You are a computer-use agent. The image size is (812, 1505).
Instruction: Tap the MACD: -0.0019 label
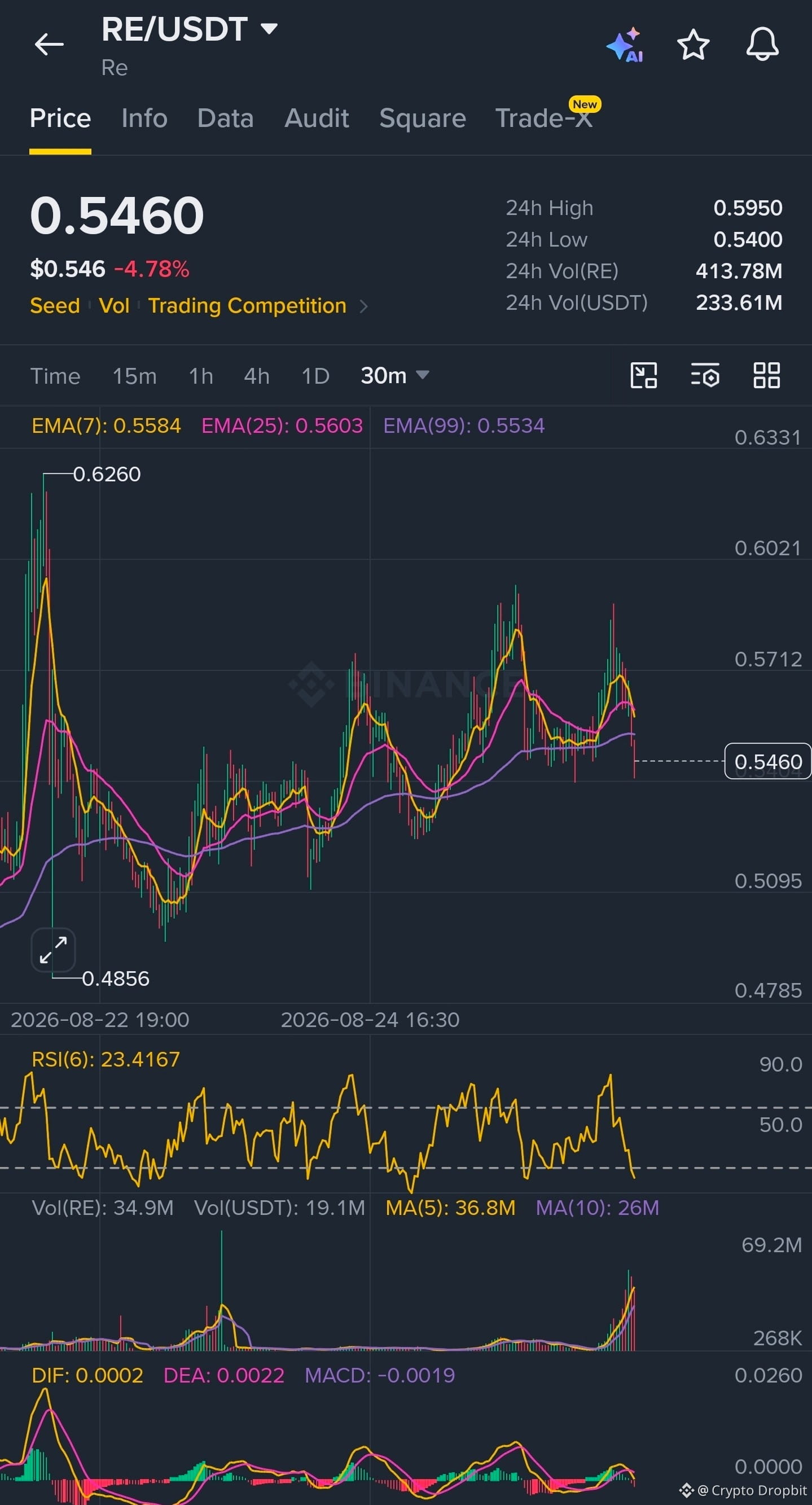(380, 1375)
